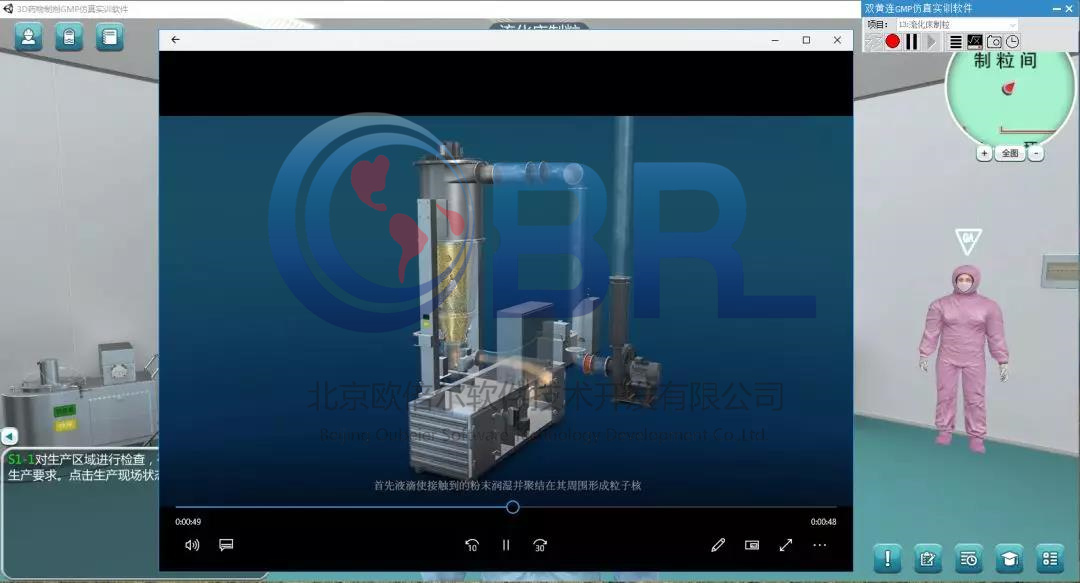This screenshot has width=1080, height=583.
Task: Open the operator avatar icon at top left
Action: pos(28,37)
